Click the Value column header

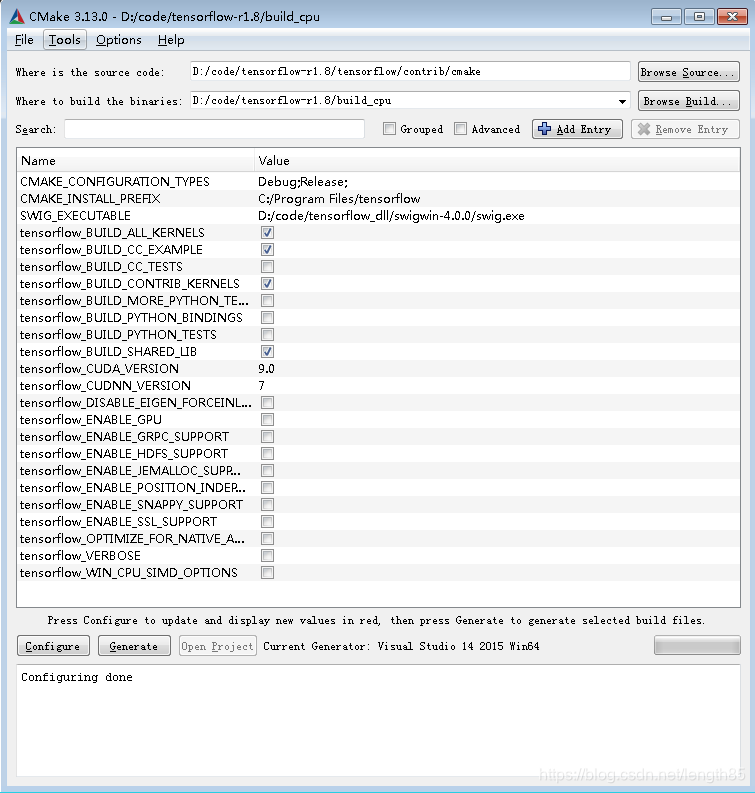[497, 161]
